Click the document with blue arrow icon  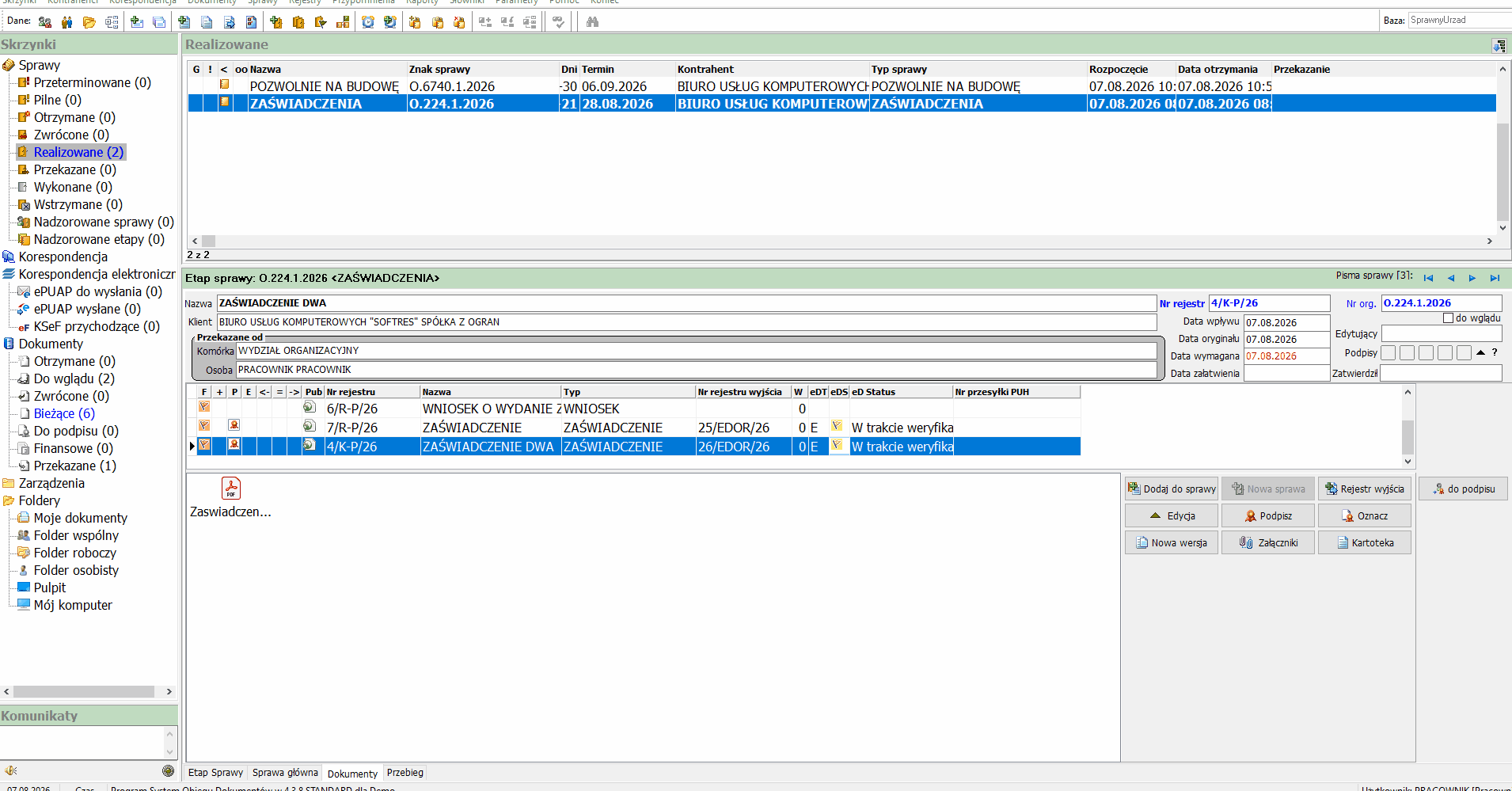[x=229, y=22]
